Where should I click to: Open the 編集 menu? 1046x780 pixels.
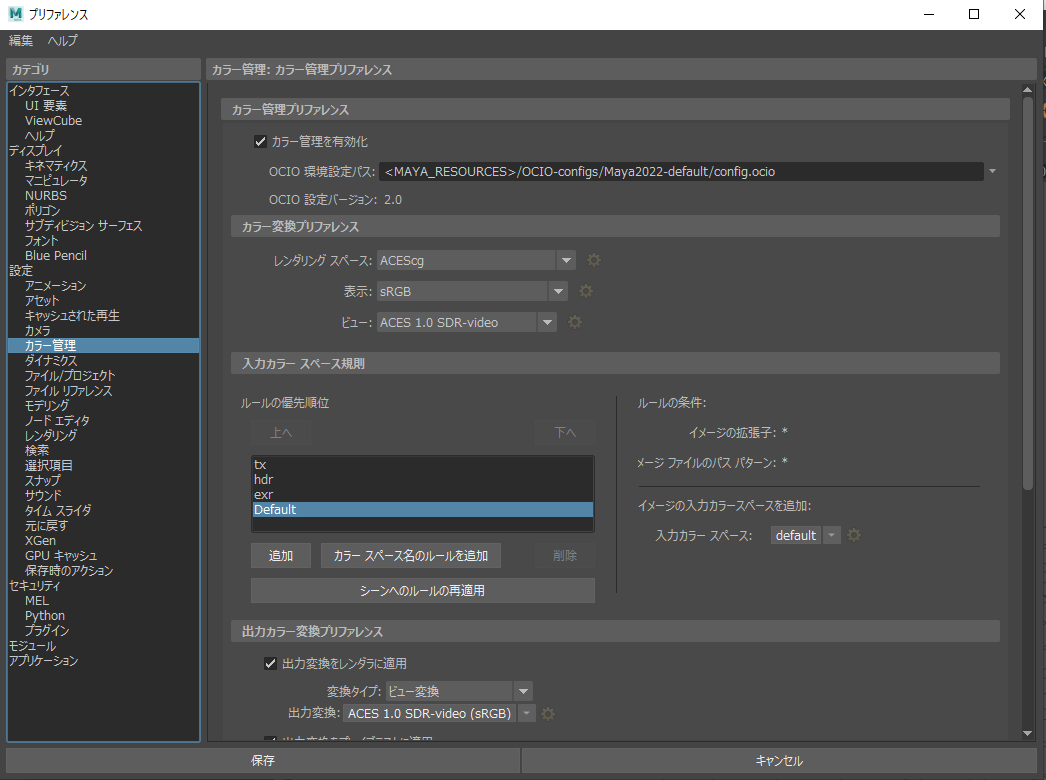point(21,41)
